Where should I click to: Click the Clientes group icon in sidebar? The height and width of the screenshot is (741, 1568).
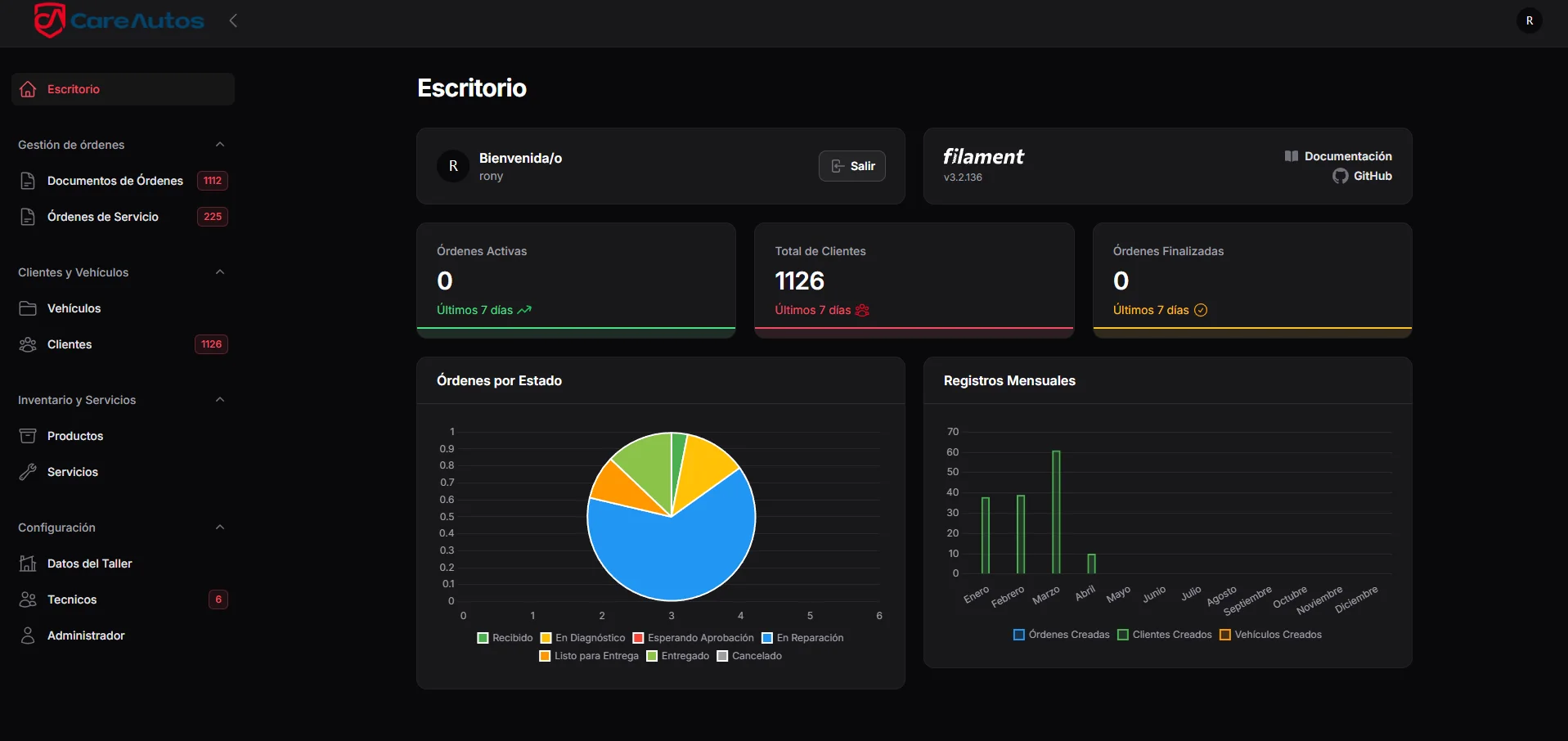[x=28, y=344]
